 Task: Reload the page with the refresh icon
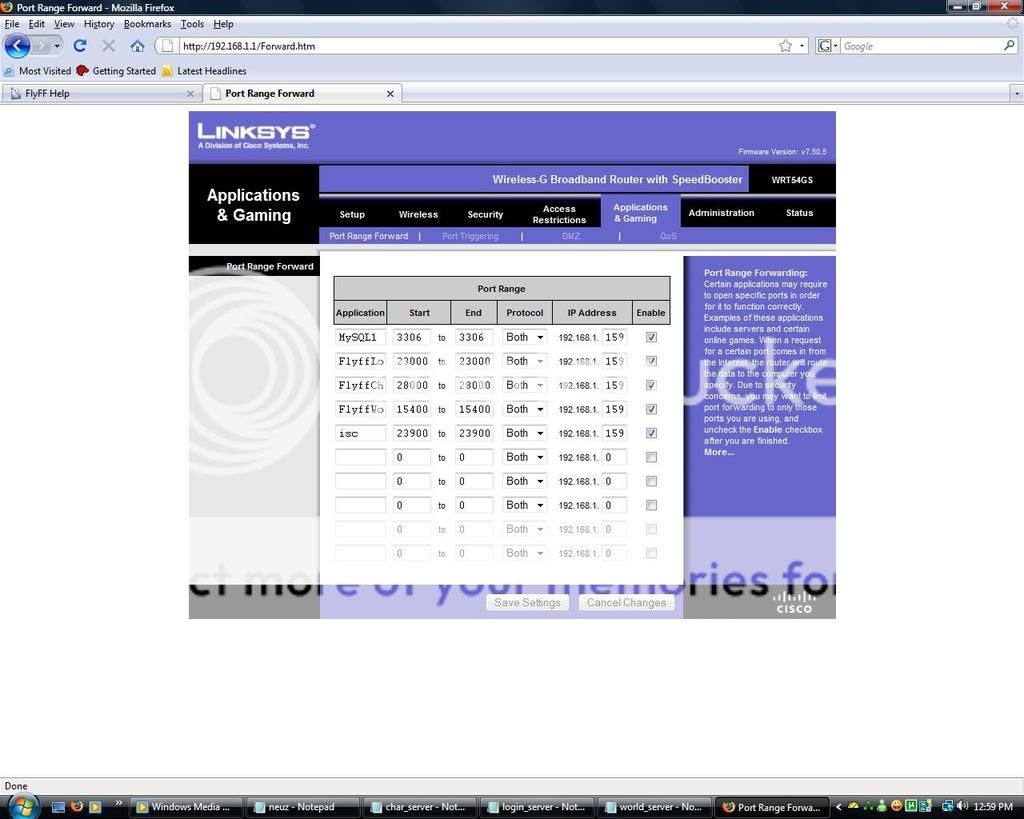[80, 46]
